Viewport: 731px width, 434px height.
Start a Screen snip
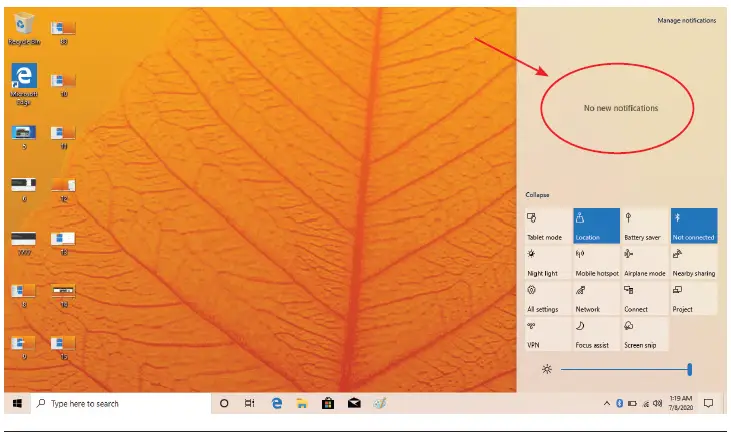point(645,334)
